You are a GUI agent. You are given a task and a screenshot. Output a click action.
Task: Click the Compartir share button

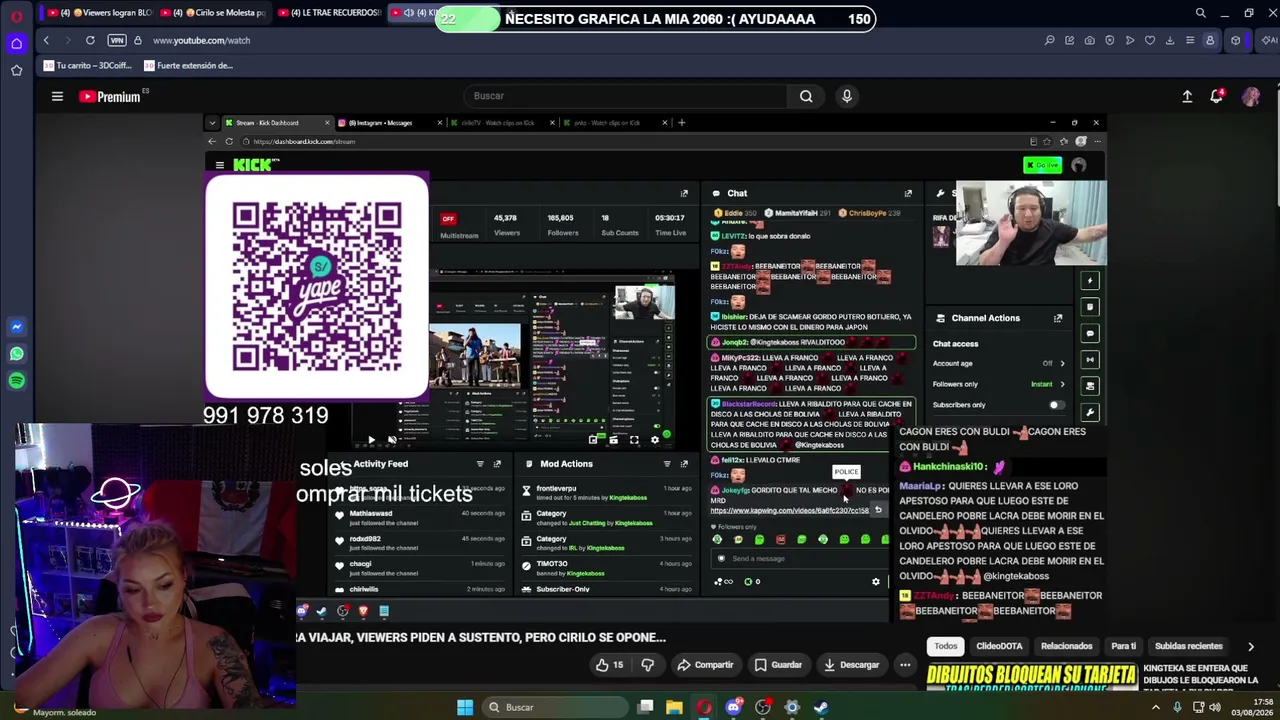pos(704,665)
